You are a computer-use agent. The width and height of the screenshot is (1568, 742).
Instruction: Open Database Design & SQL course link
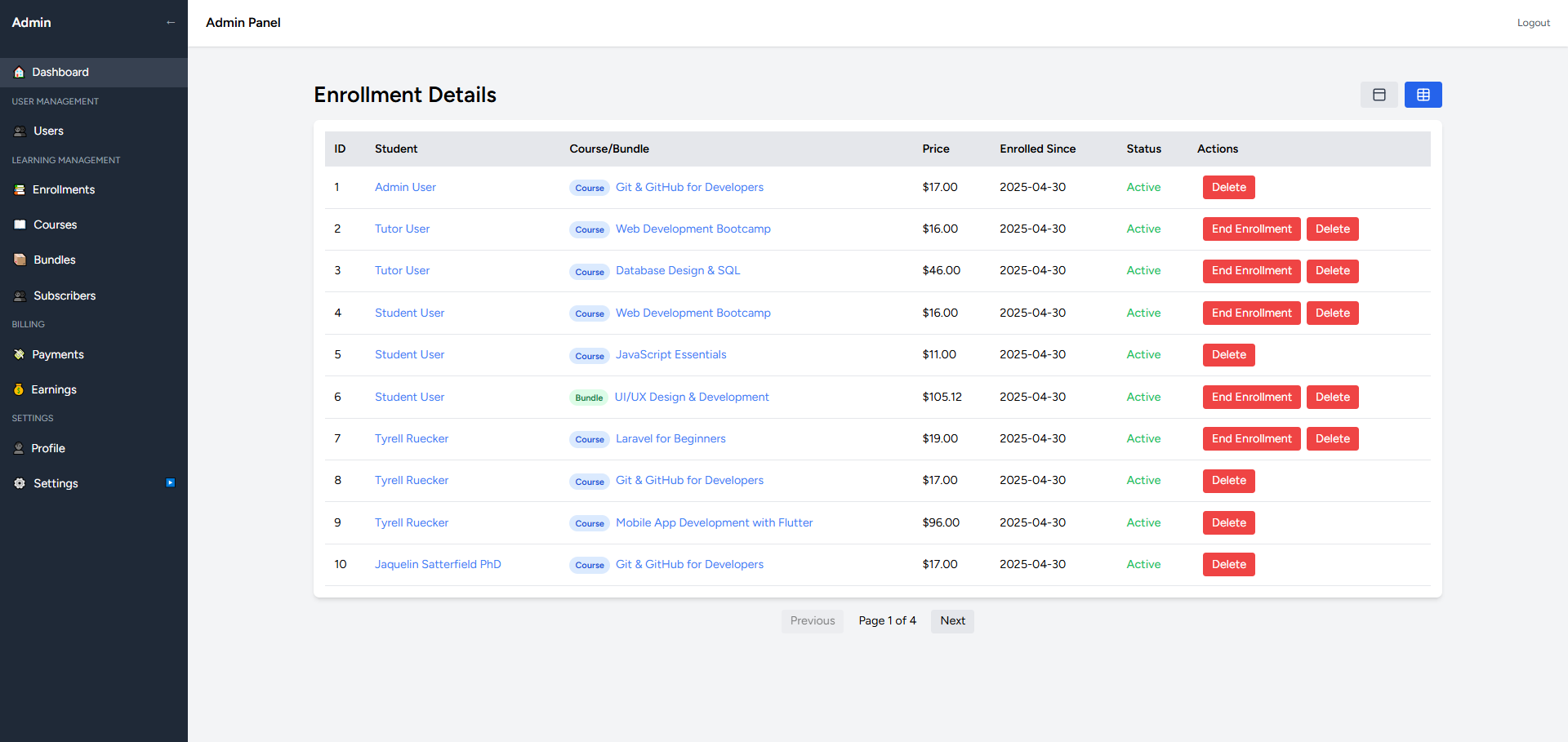tap(678, 271)
